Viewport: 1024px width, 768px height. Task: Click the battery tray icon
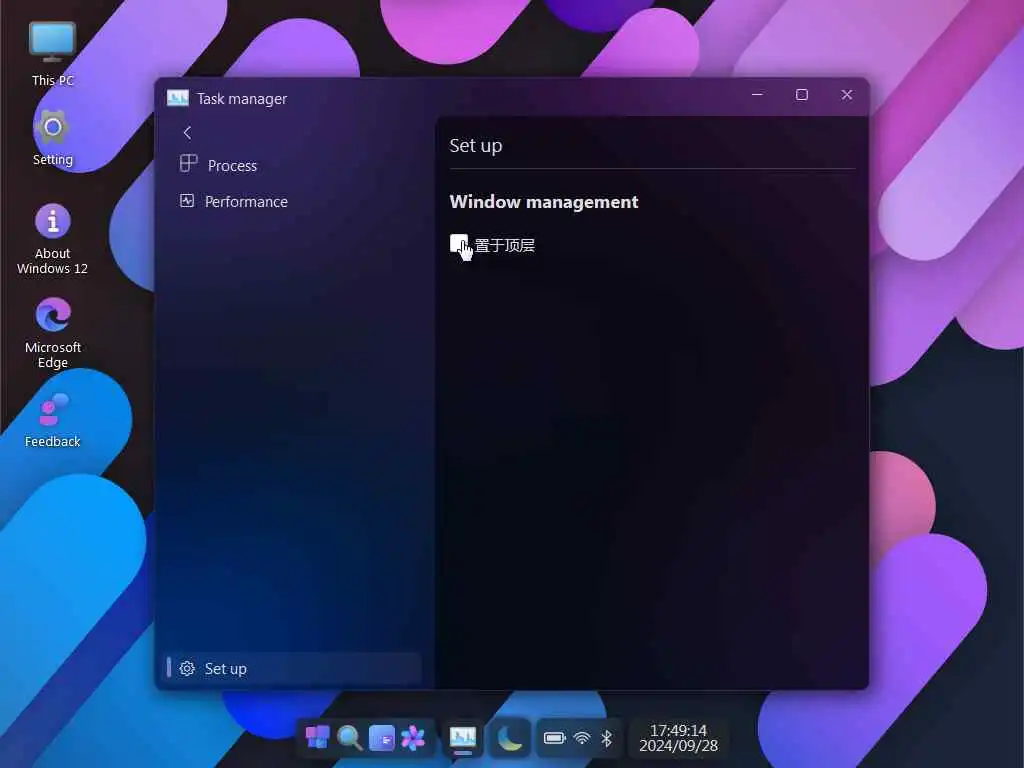click(554, 738)
